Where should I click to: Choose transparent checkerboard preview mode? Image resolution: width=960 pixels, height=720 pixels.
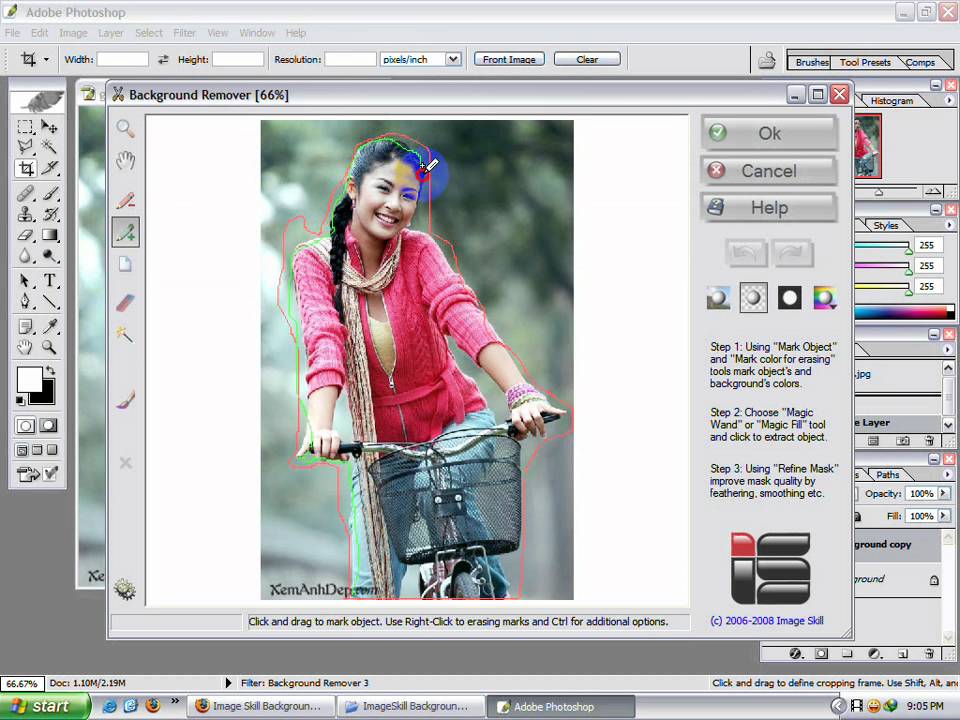[x=754, y=298]
